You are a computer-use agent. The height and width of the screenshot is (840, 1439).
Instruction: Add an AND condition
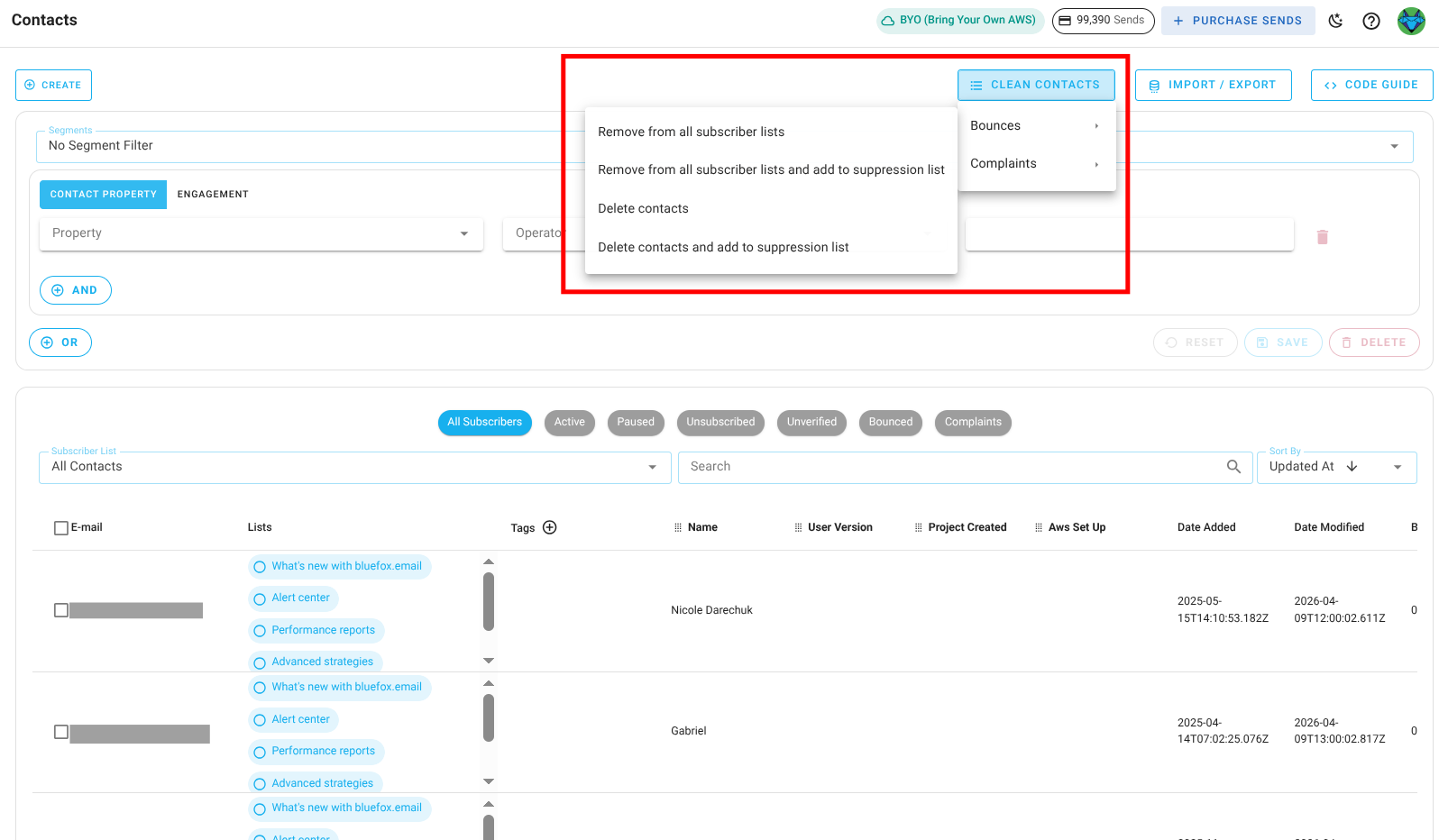click(76, 290)
